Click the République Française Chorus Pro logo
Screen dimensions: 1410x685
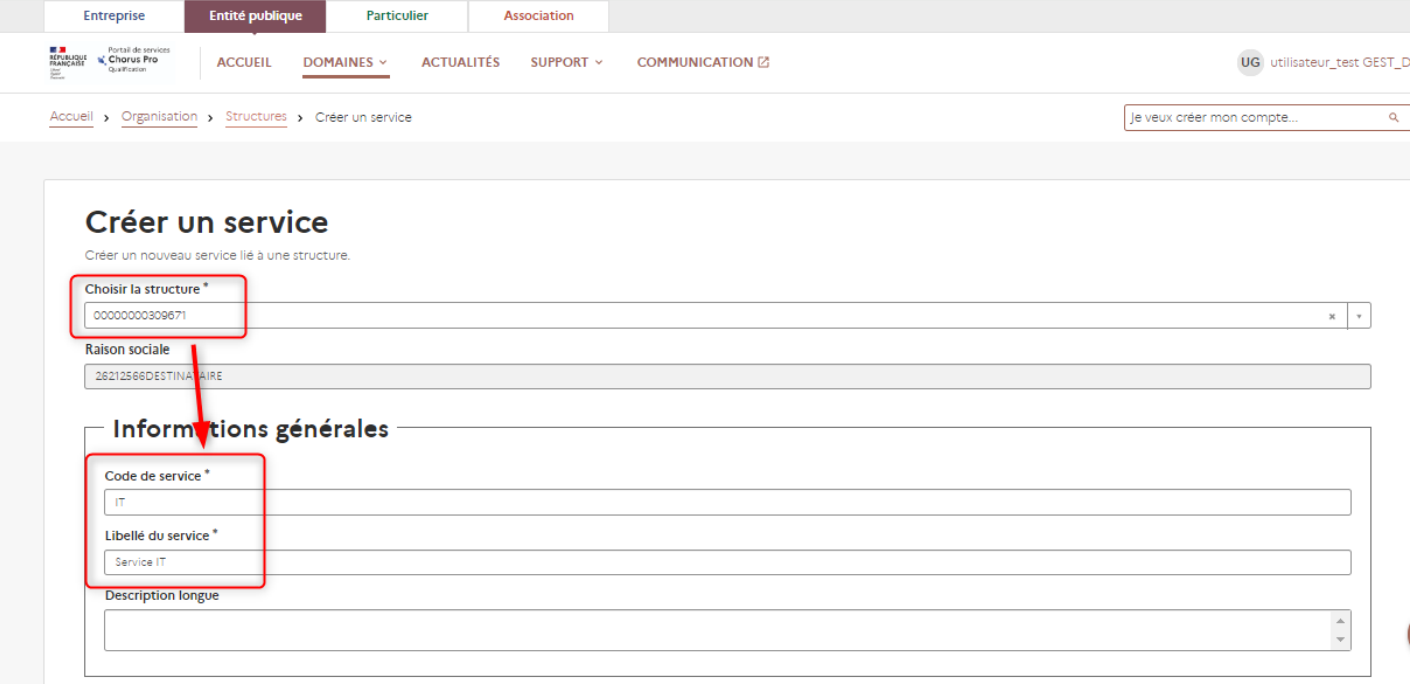[x=110, y=62]
